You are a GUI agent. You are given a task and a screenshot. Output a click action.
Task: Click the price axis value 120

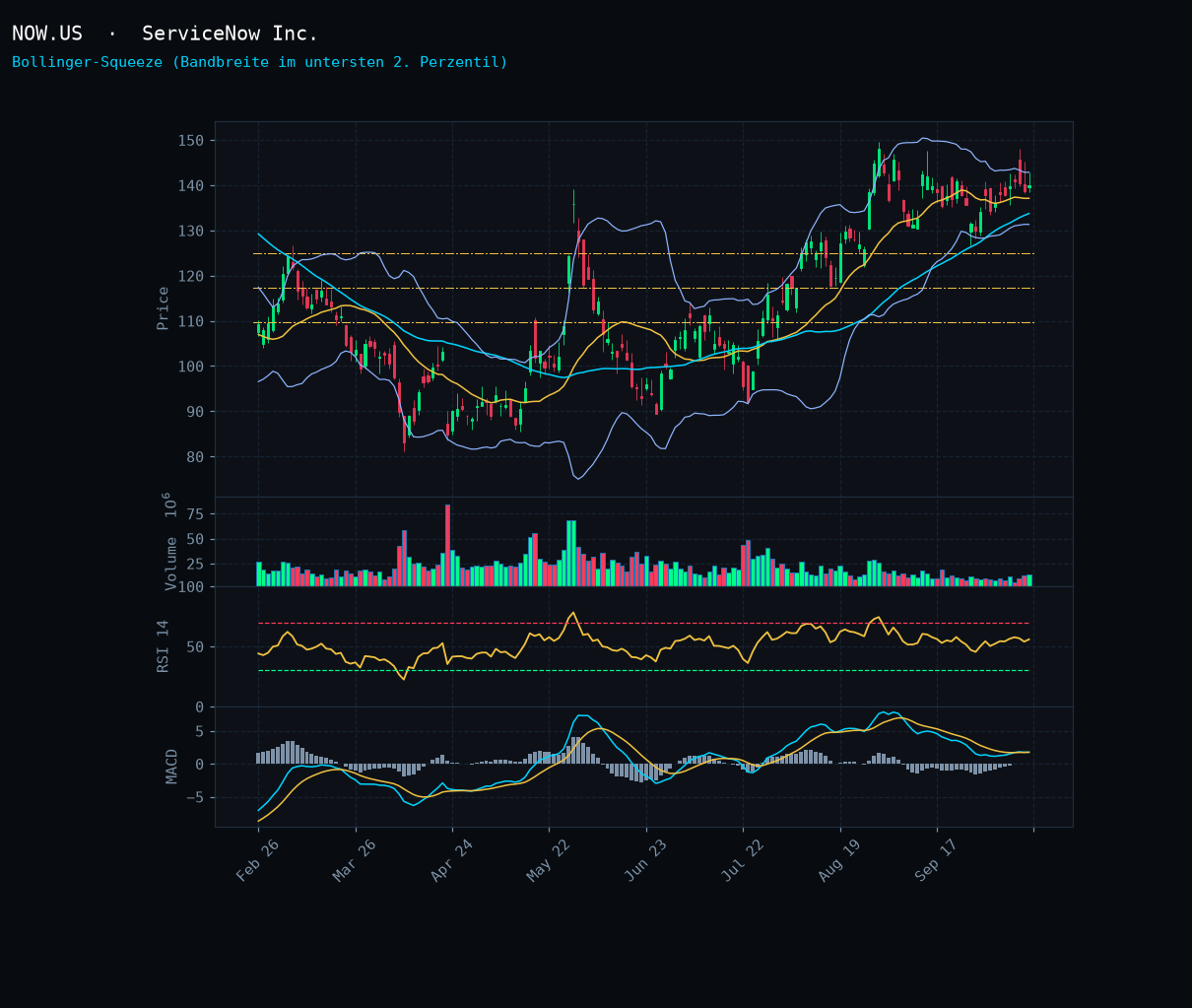tap(191, 277)
